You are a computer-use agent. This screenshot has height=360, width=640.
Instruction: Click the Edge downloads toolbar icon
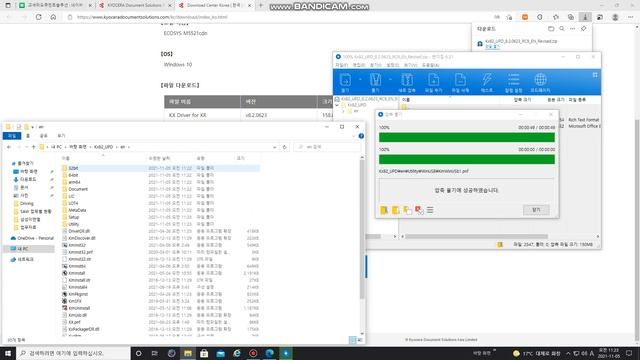pos(585,17)
